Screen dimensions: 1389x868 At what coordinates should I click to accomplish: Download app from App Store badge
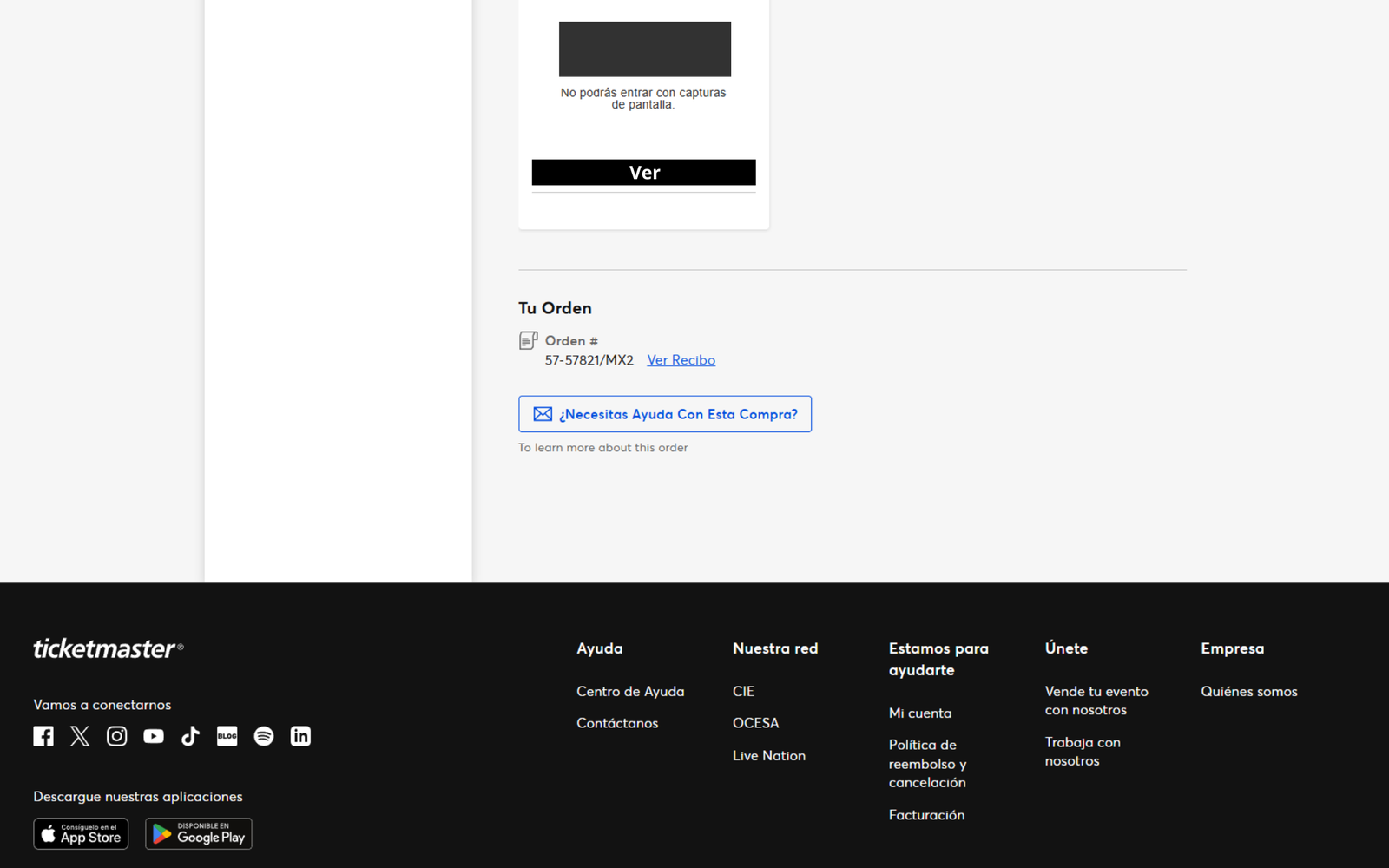click(81, 834)
